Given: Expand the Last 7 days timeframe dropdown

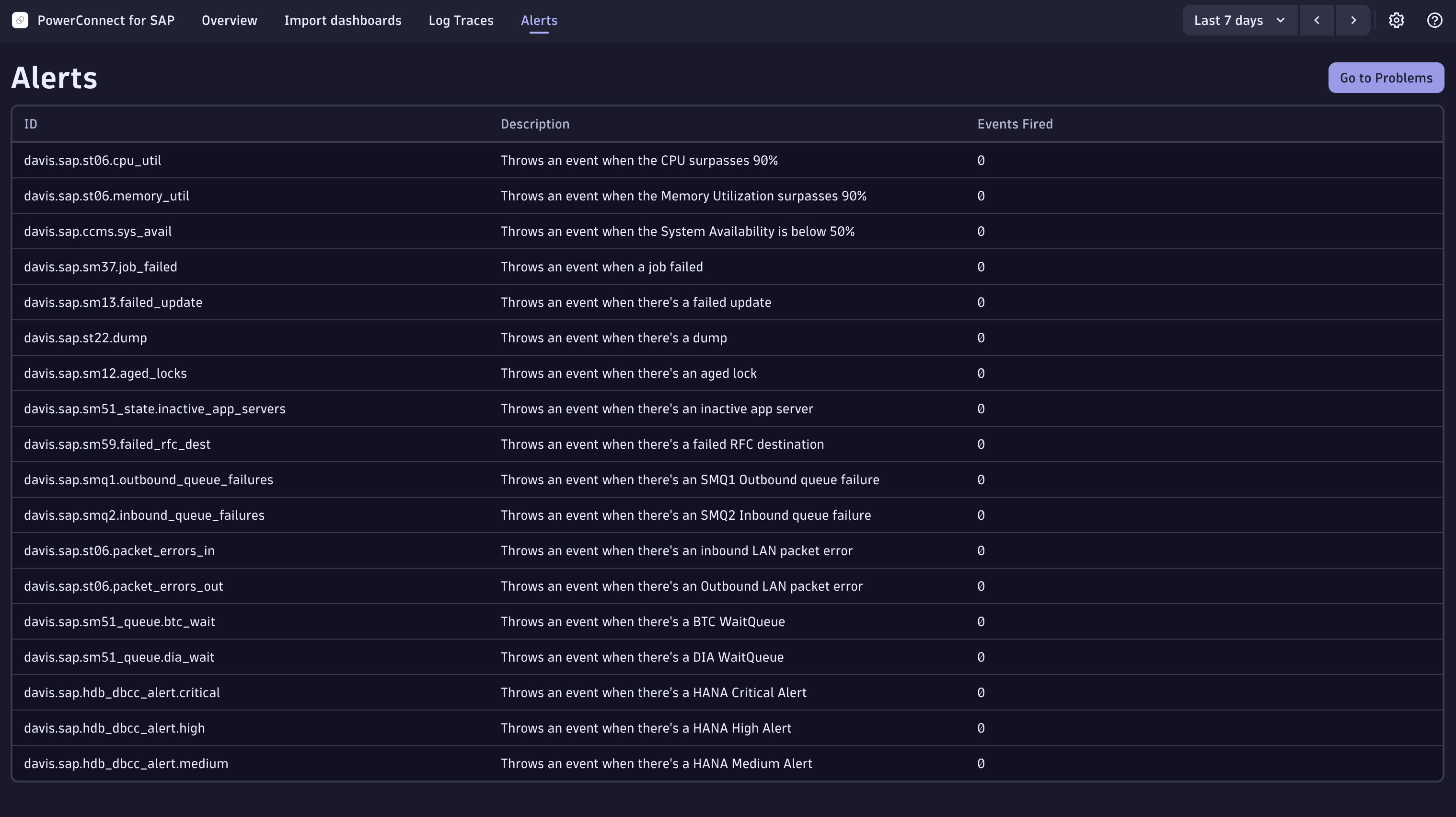Looking at the screenshot, I should 1240,20.
